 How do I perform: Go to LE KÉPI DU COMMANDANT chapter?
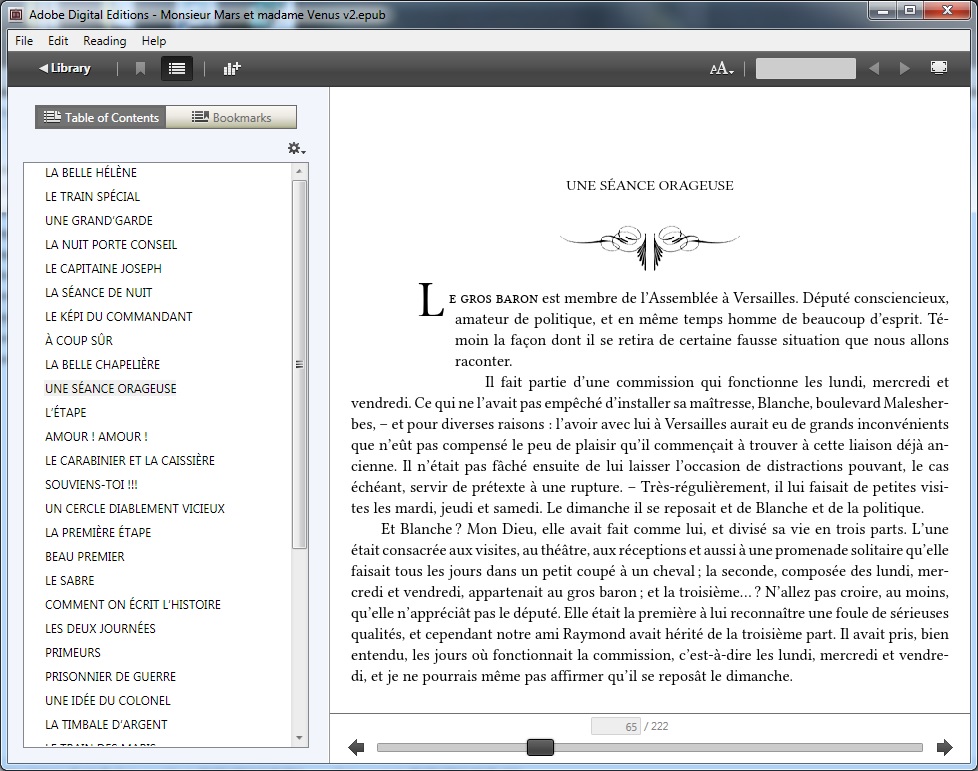[x=119, y=317]
